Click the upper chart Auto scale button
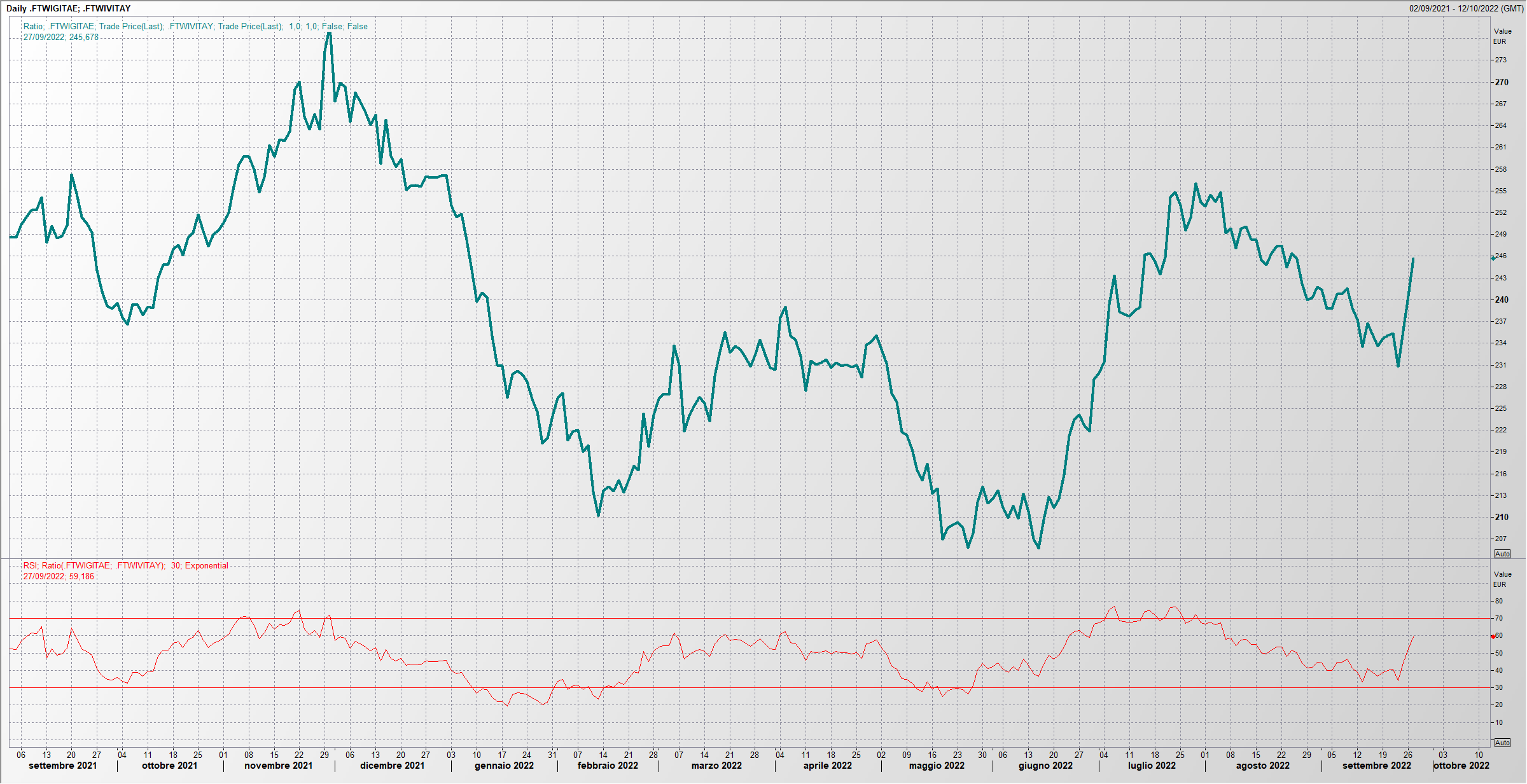Viewport: 1527px width, 784px height. point(1502,554)
